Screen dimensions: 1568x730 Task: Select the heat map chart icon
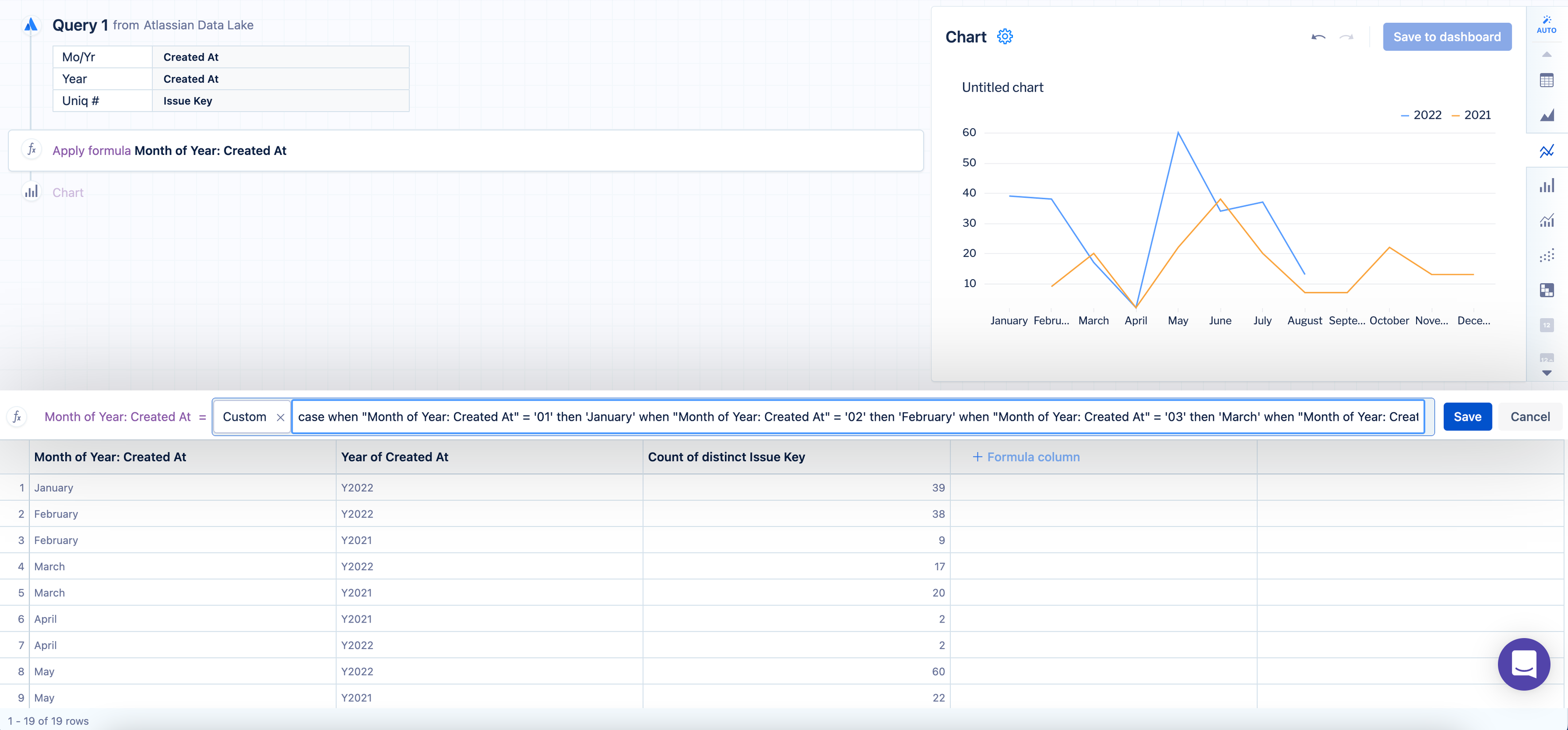tap(1546, 290)
